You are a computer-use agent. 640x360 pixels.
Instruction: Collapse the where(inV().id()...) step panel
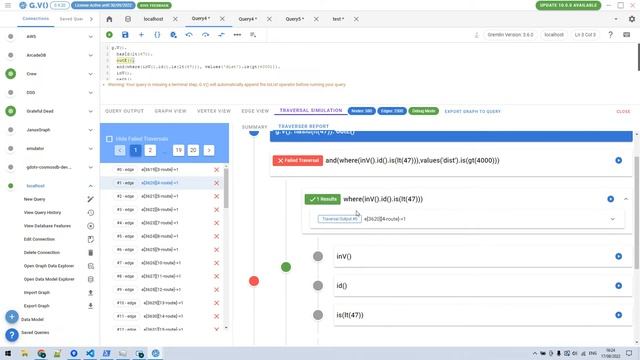626,199
